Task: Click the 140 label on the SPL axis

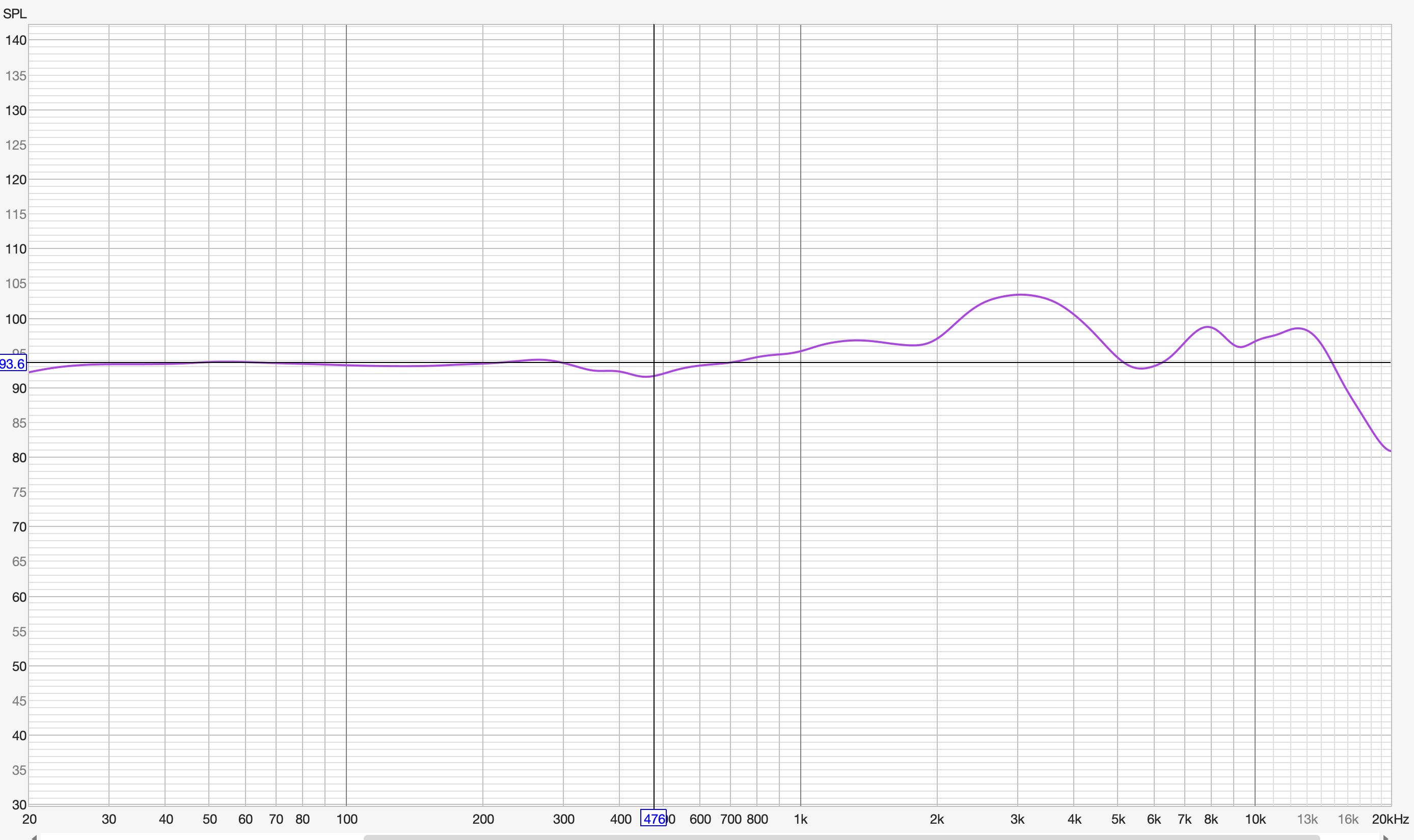Action: click(16, 40)
